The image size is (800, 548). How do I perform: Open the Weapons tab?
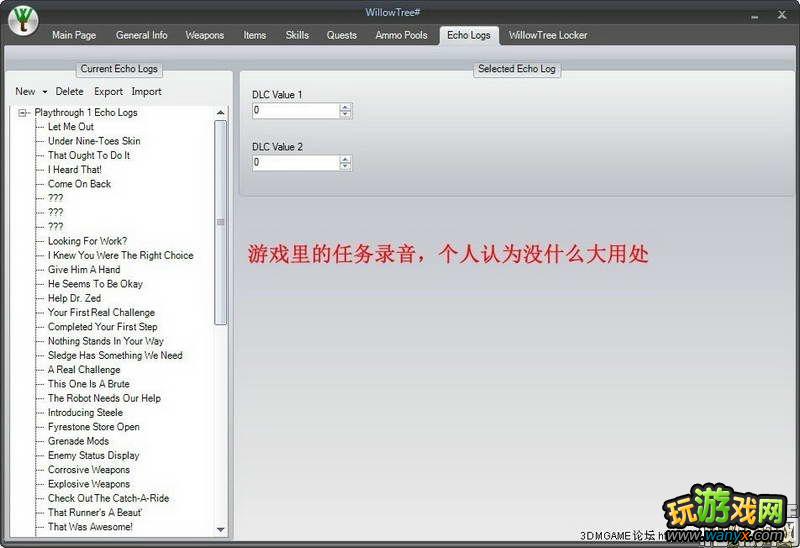[205, 35]
